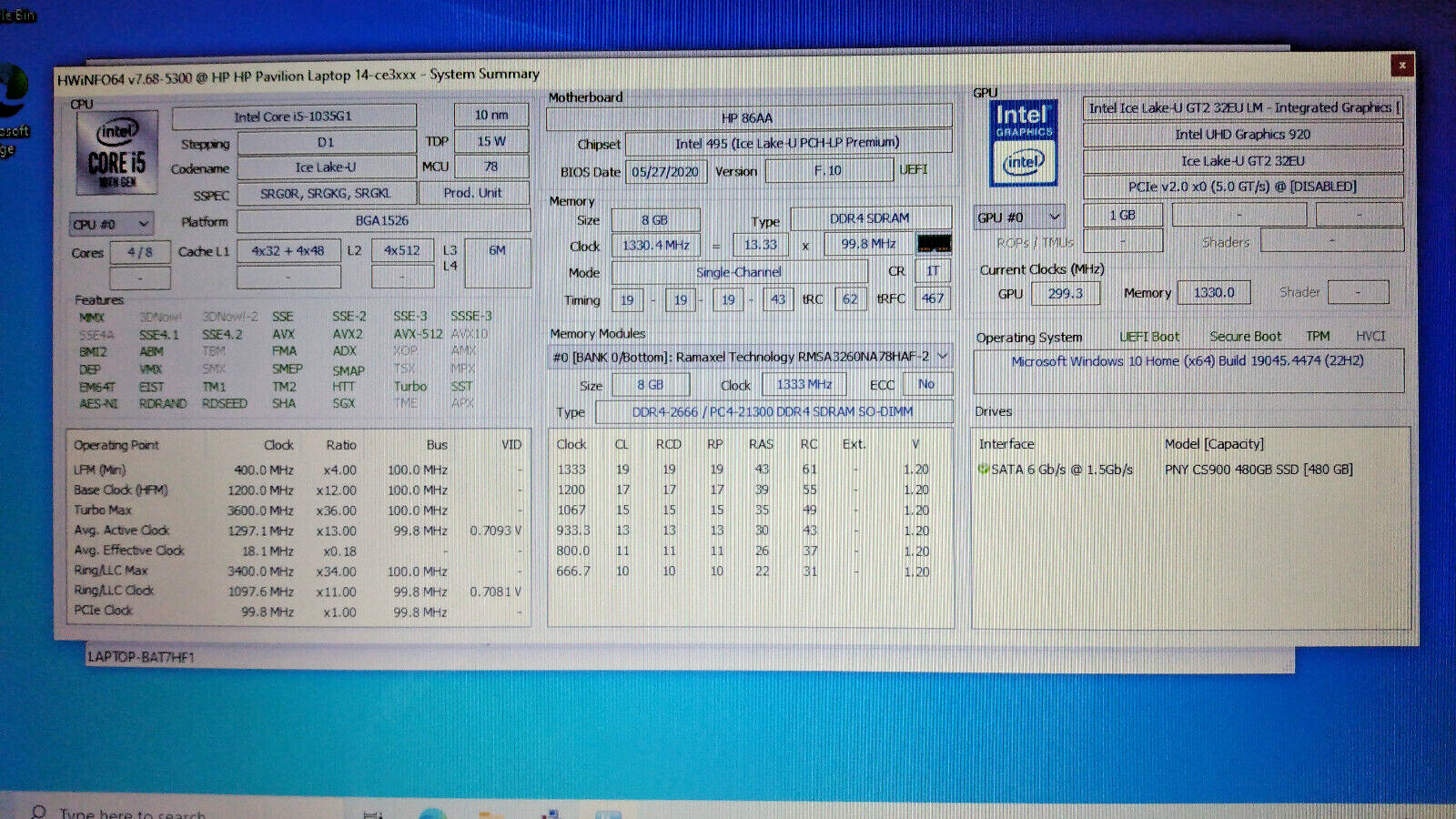The image size is (1456, 819).
Task: Click the green status icon beside SATA 6 Gb/s
Action: tap(983, 470)
